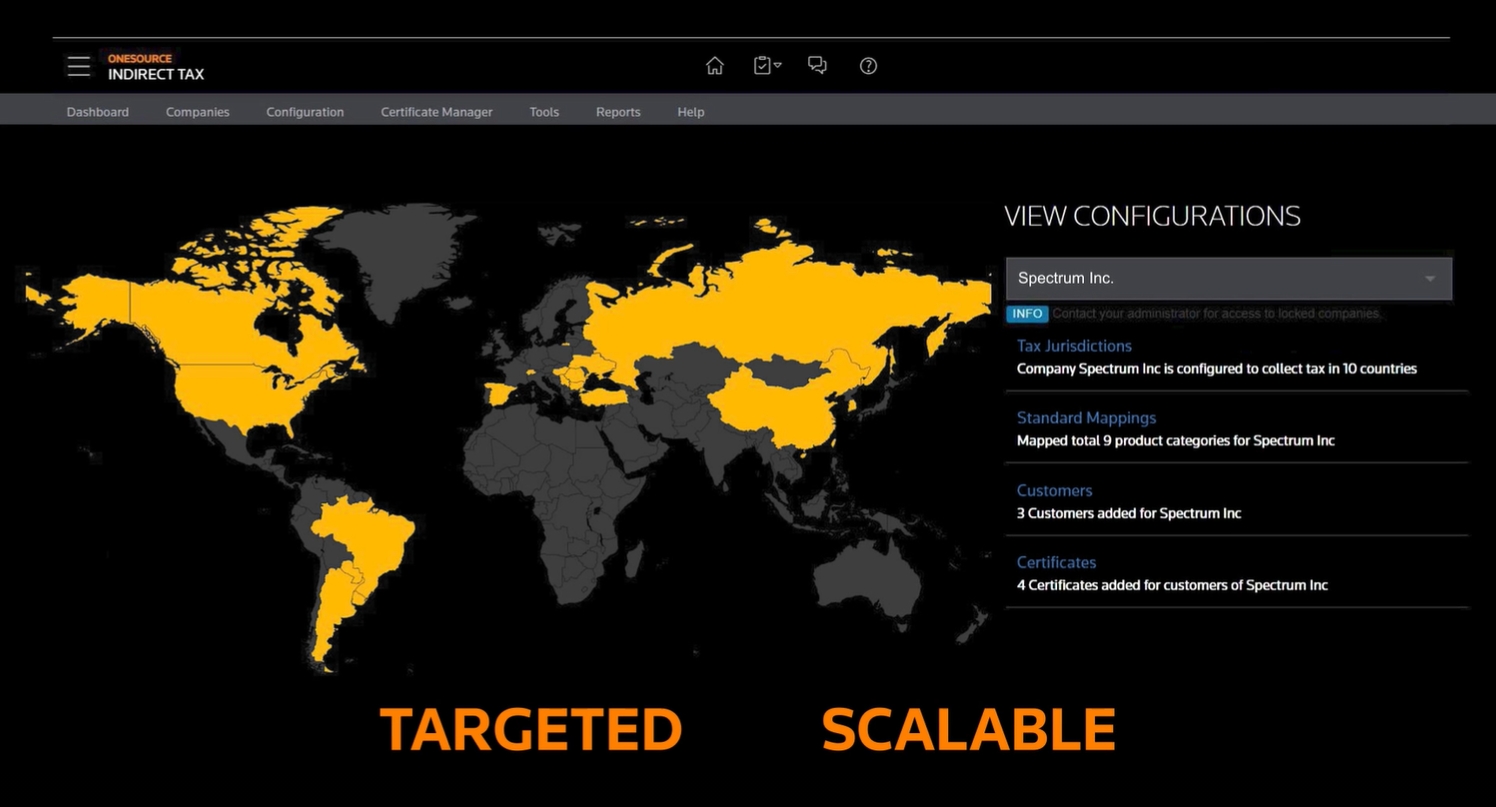
Task: View the Customers configuration link
Action: pos(1054,490)
